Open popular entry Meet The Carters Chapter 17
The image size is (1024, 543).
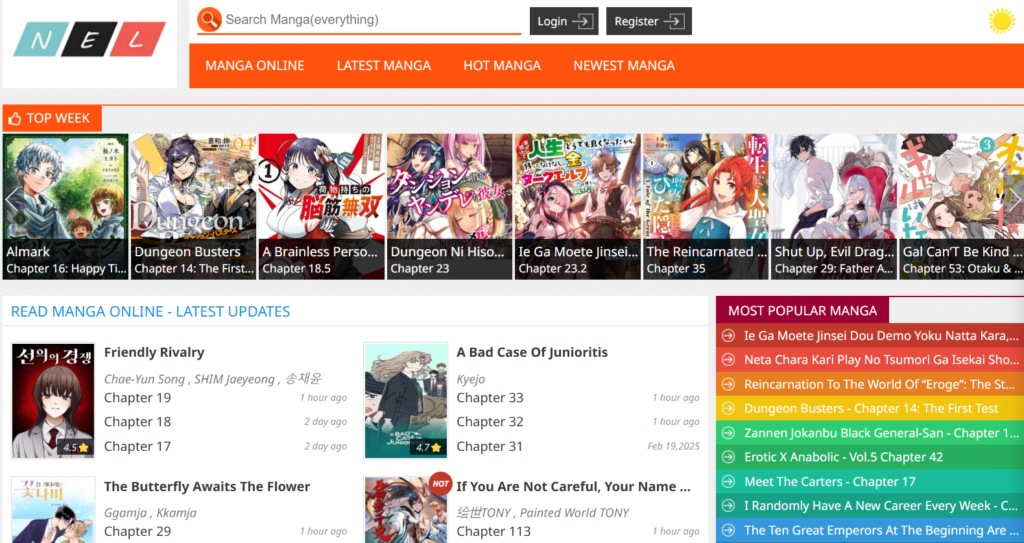pyautogui.click(x=830, y=482)
